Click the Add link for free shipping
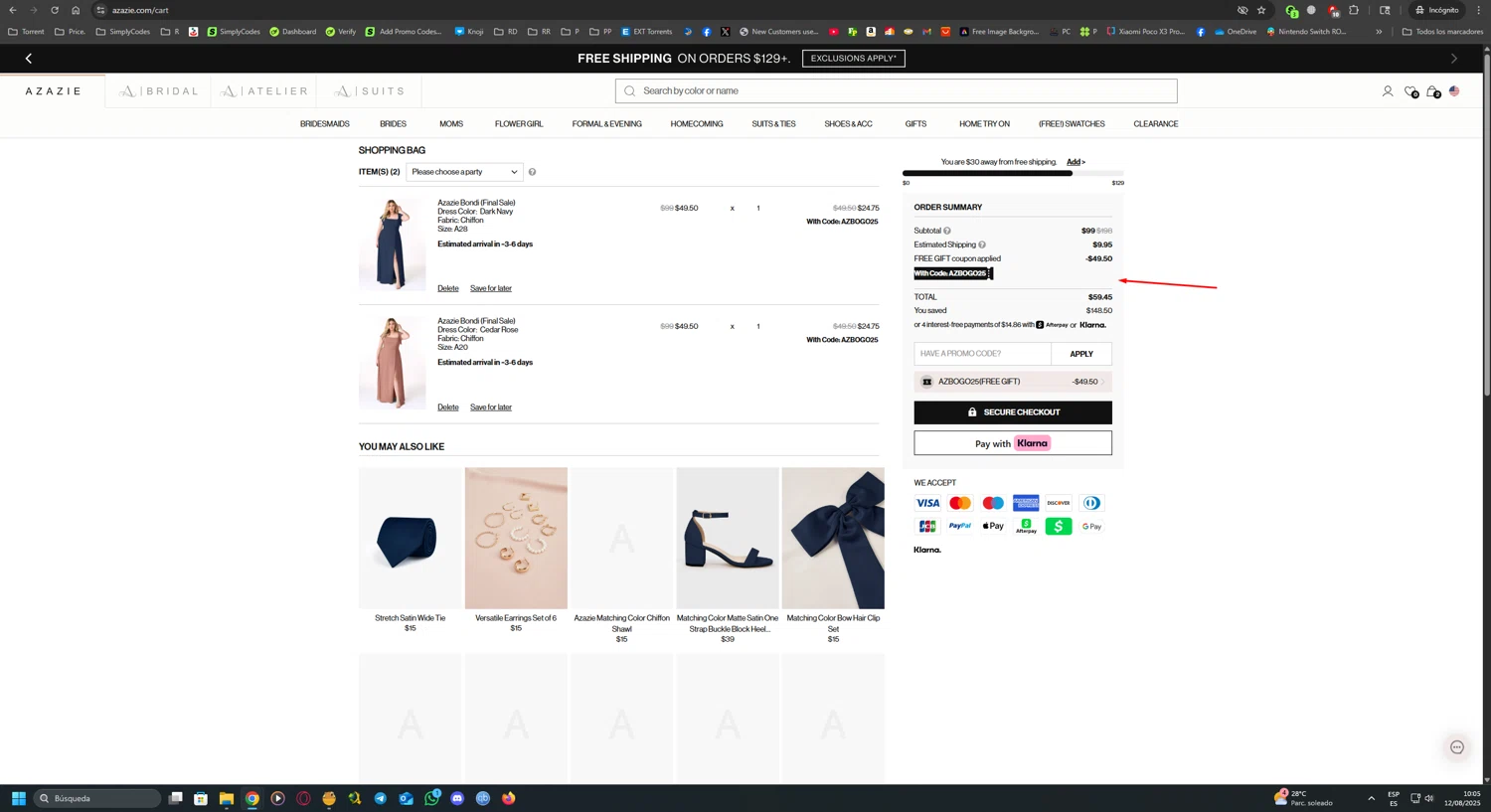This screenshot has width=1491, height=812. 1076,162
